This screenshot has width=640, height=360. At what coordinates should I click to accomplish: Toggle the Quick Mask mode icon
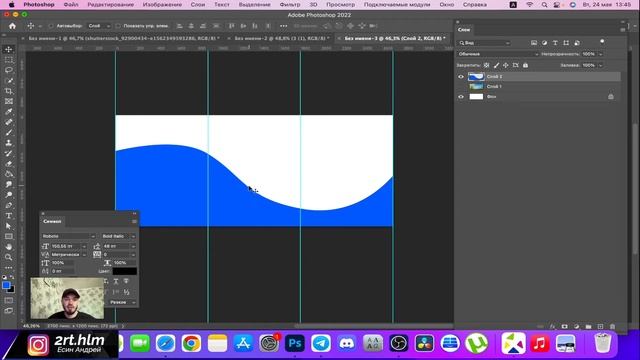pyautogui.click(x=9, y=300)
